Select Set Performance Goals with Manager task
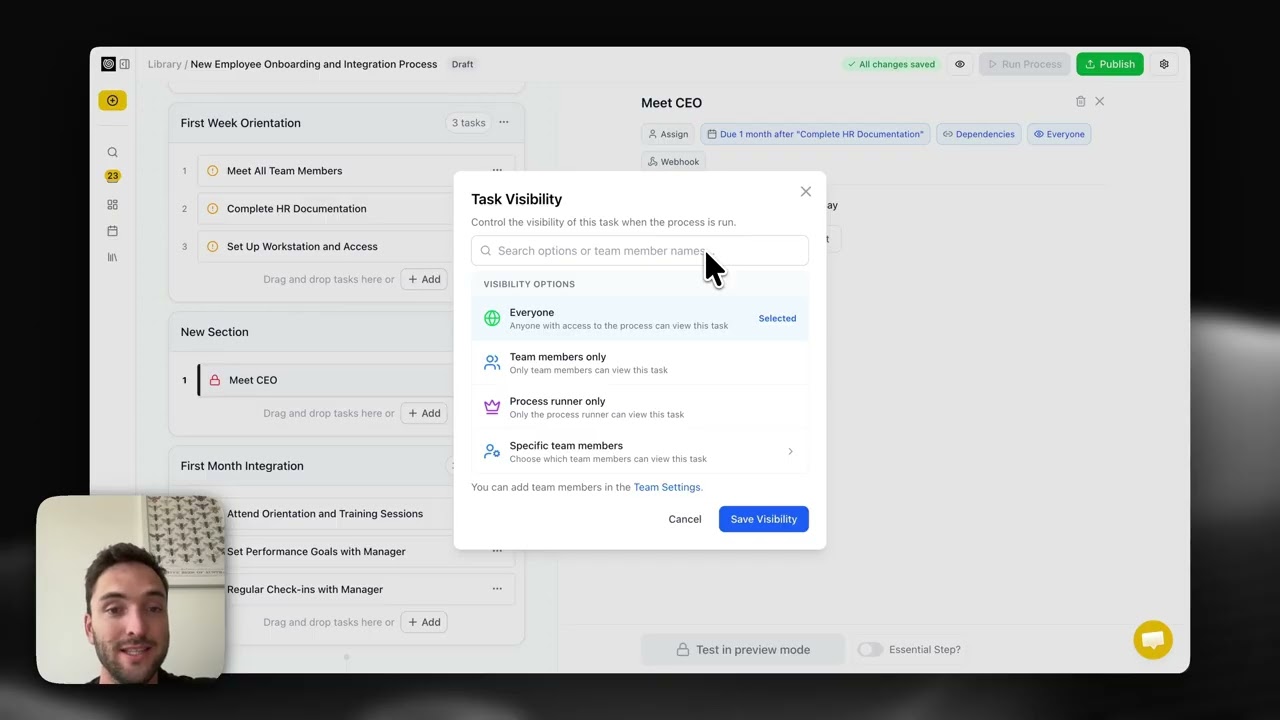The image size is (1280, 720). point(316,552)
